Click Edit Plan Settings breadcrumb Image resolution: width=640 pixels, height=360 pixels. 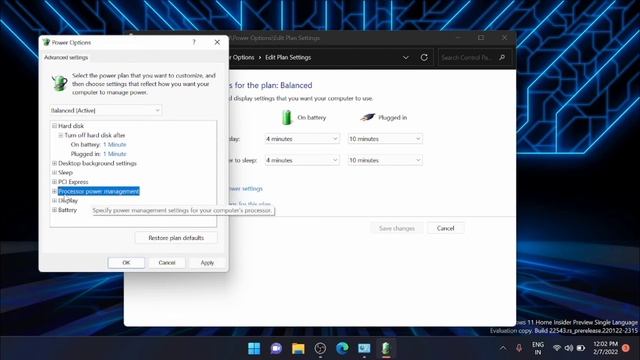pos(288,58)
